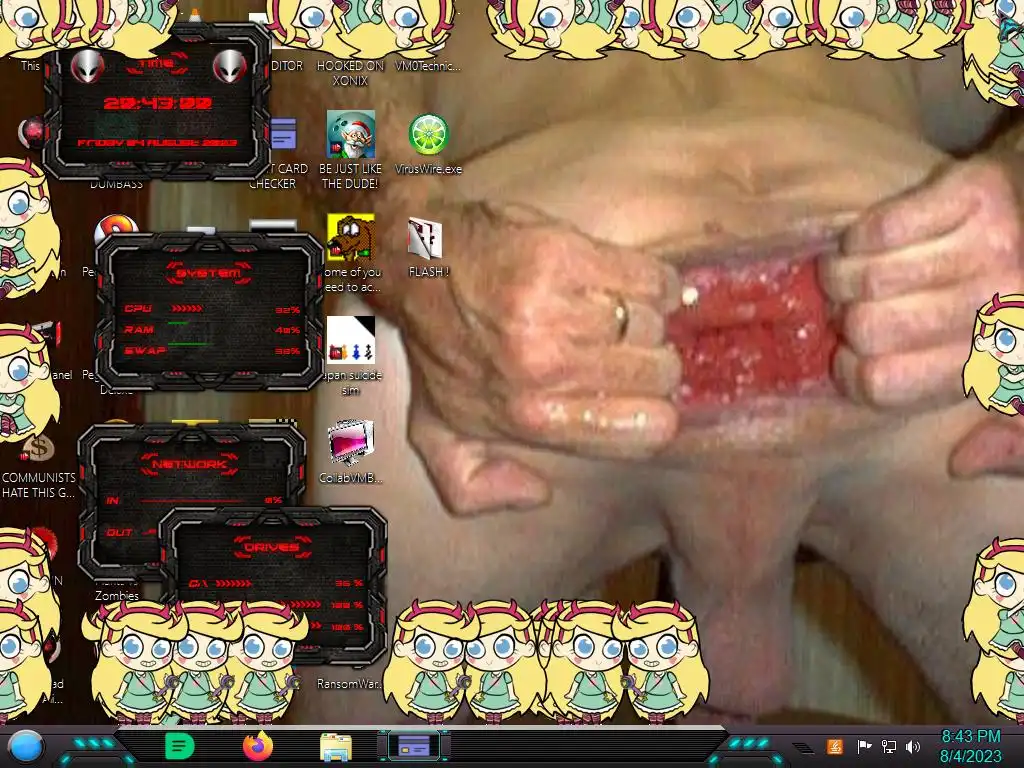Open the BE JUST LIKE THE DUDE! Santa icon
Image resolution: width=1024 pixels, height=768 pixels.
351,134
